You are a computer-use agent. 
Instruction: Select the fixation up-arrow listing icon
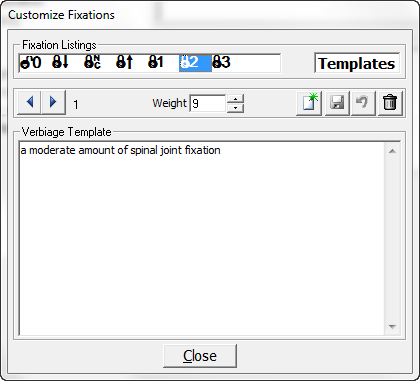click(x=125, y=62)
